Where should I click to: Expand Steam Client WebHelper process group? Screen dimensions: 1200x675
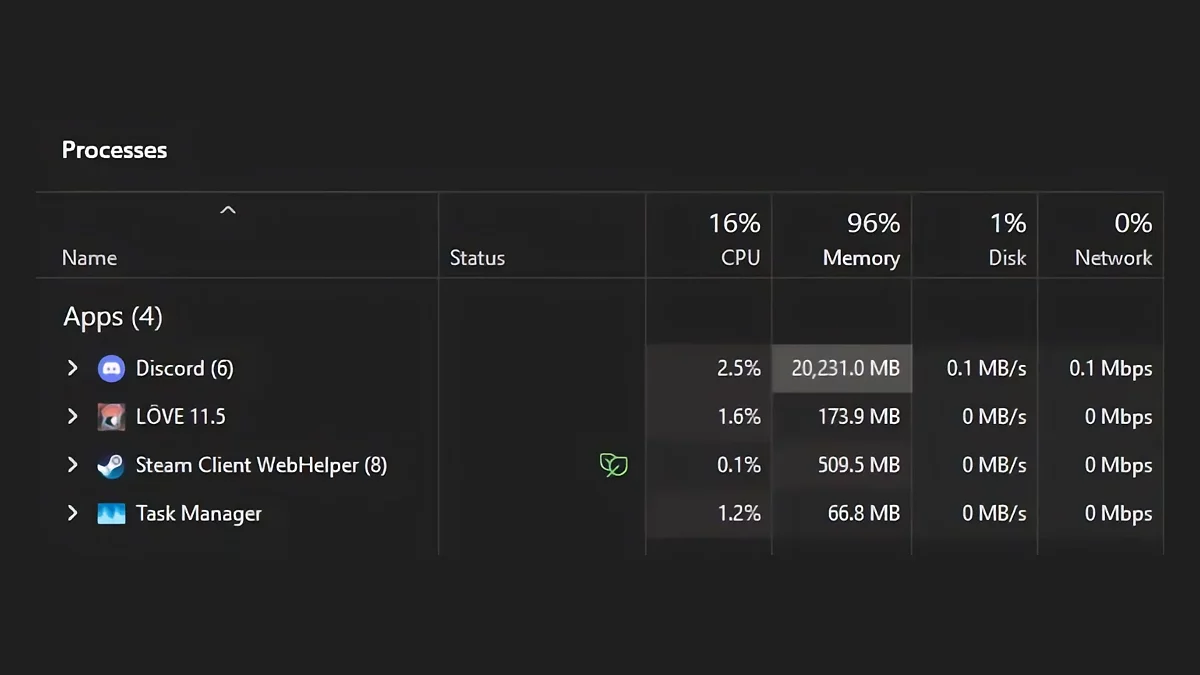[72, 465]
